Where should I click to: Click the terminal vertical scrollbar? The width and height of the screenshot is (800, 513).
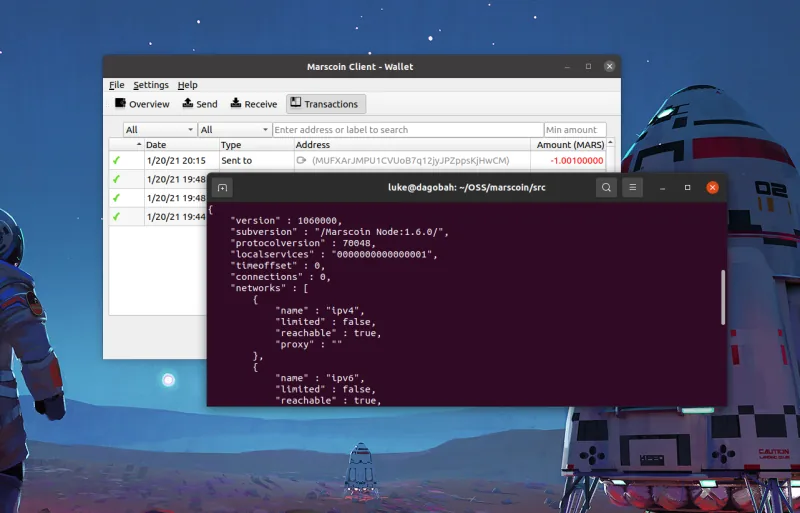point(722,295)
